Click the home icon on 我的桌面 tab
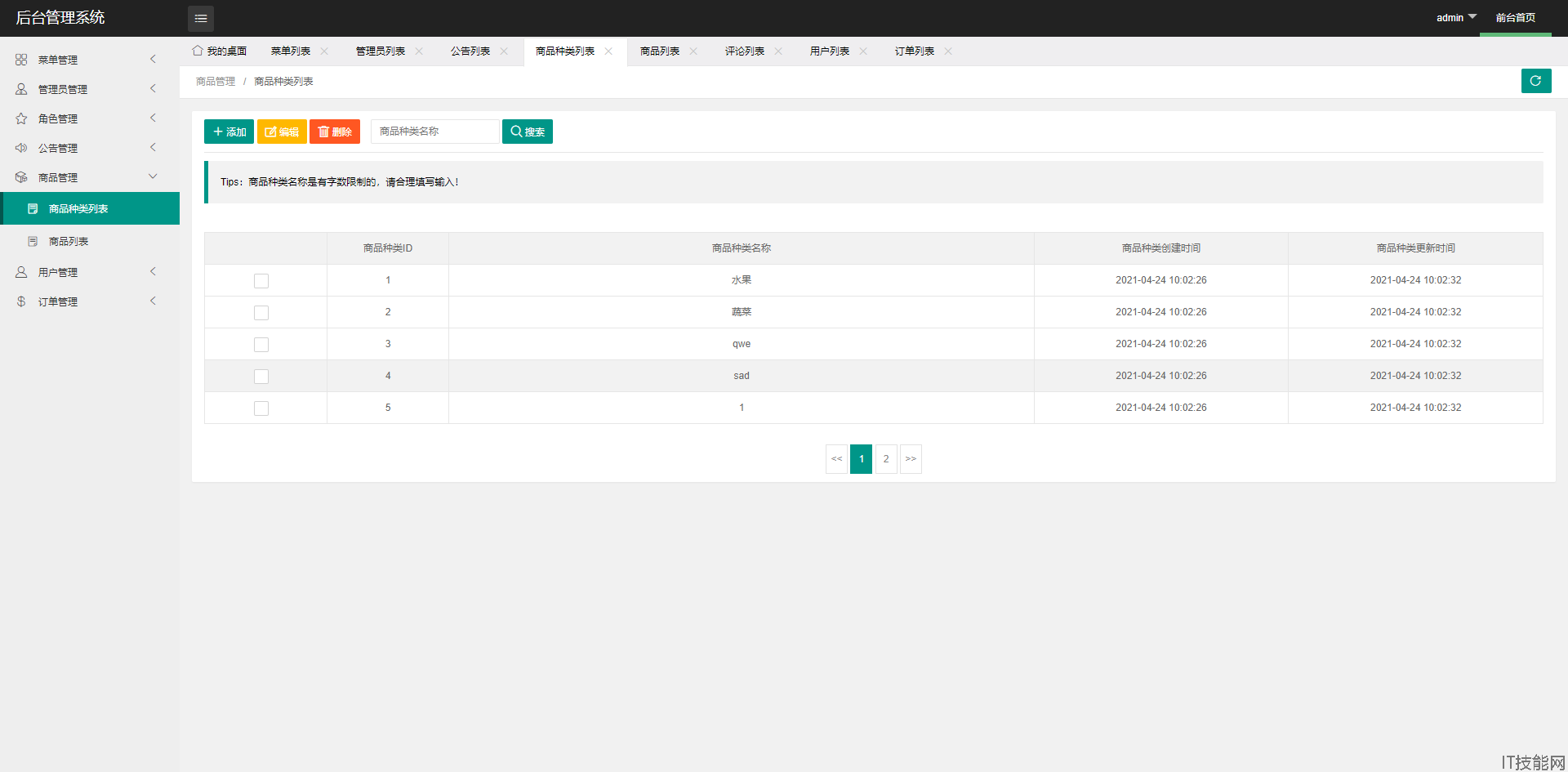The height and width of the screenshot is (772, 1568). (198, 51)
